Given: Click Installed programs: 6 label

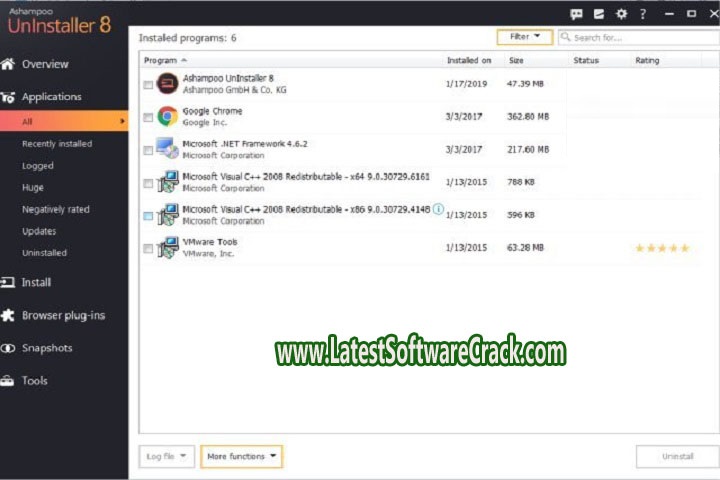Looking at the screenshot, I should click(x=187, y=38).
